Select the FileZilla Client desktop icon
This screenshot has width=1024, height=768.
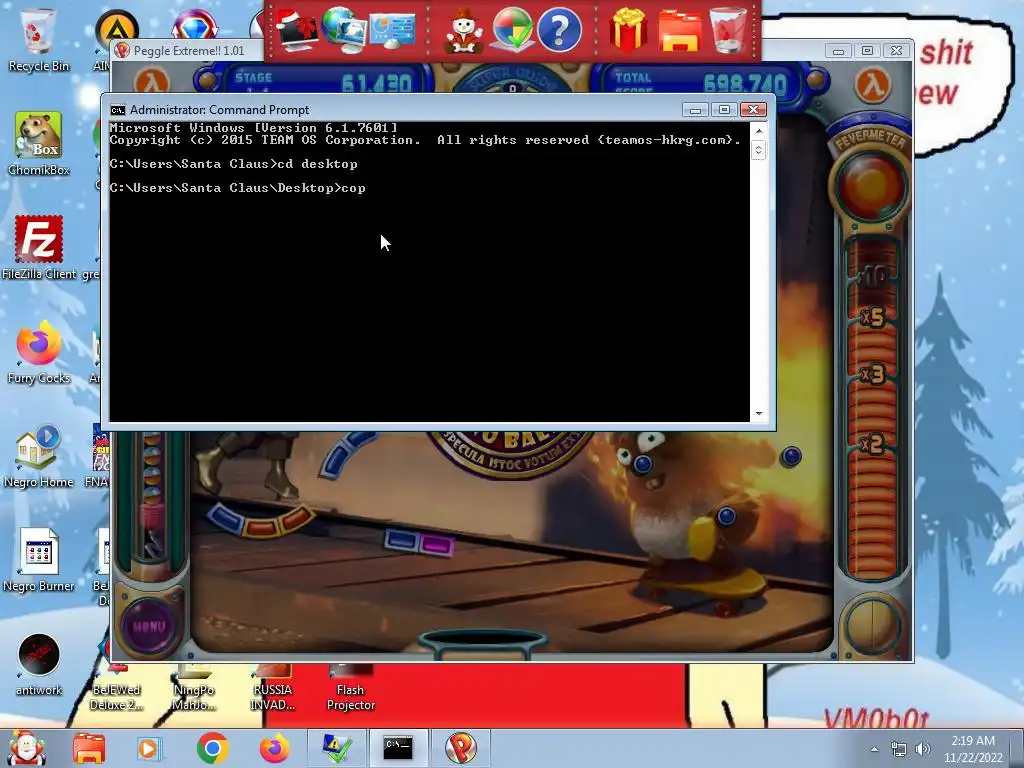tap(39, 248)
